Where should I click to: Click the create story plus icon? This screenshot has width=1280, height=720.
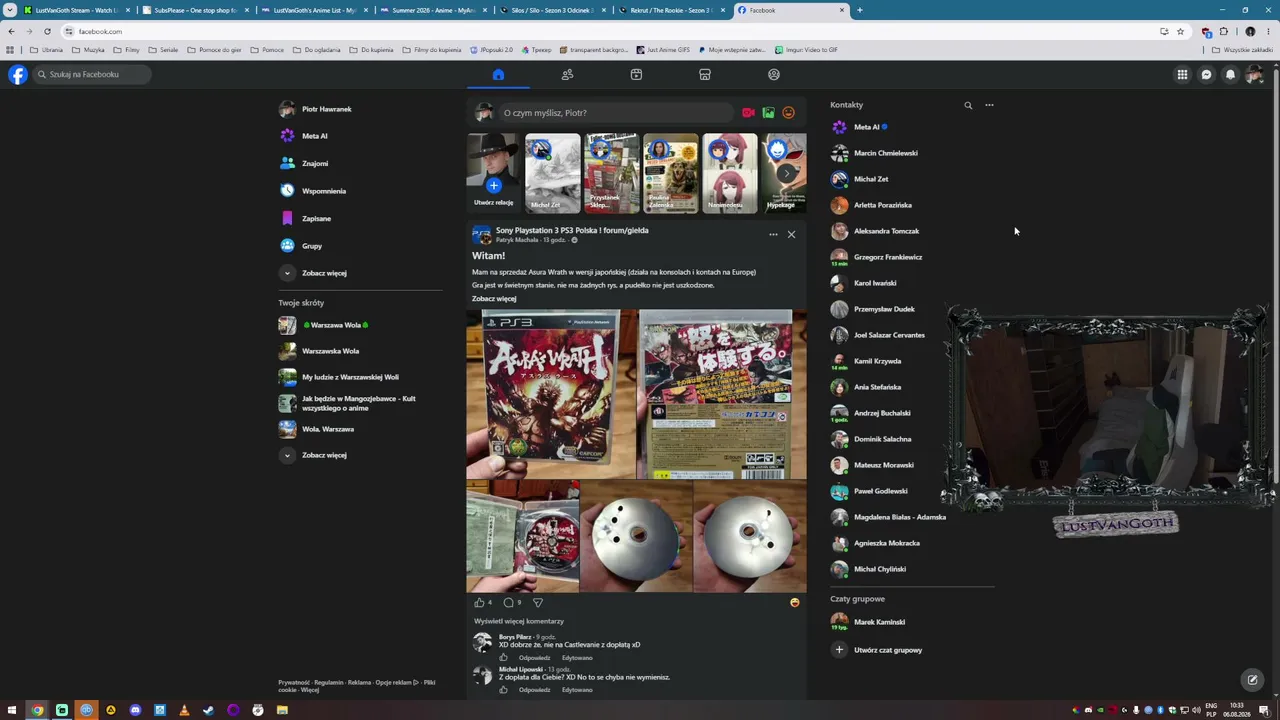click(493, 185)
